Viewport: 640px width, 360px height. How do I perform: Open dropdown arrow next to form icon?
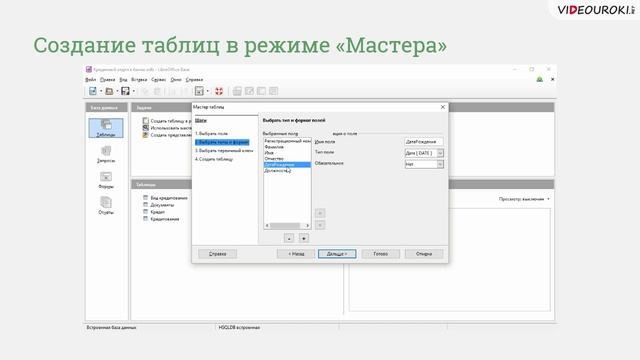(x=207, y=91)
